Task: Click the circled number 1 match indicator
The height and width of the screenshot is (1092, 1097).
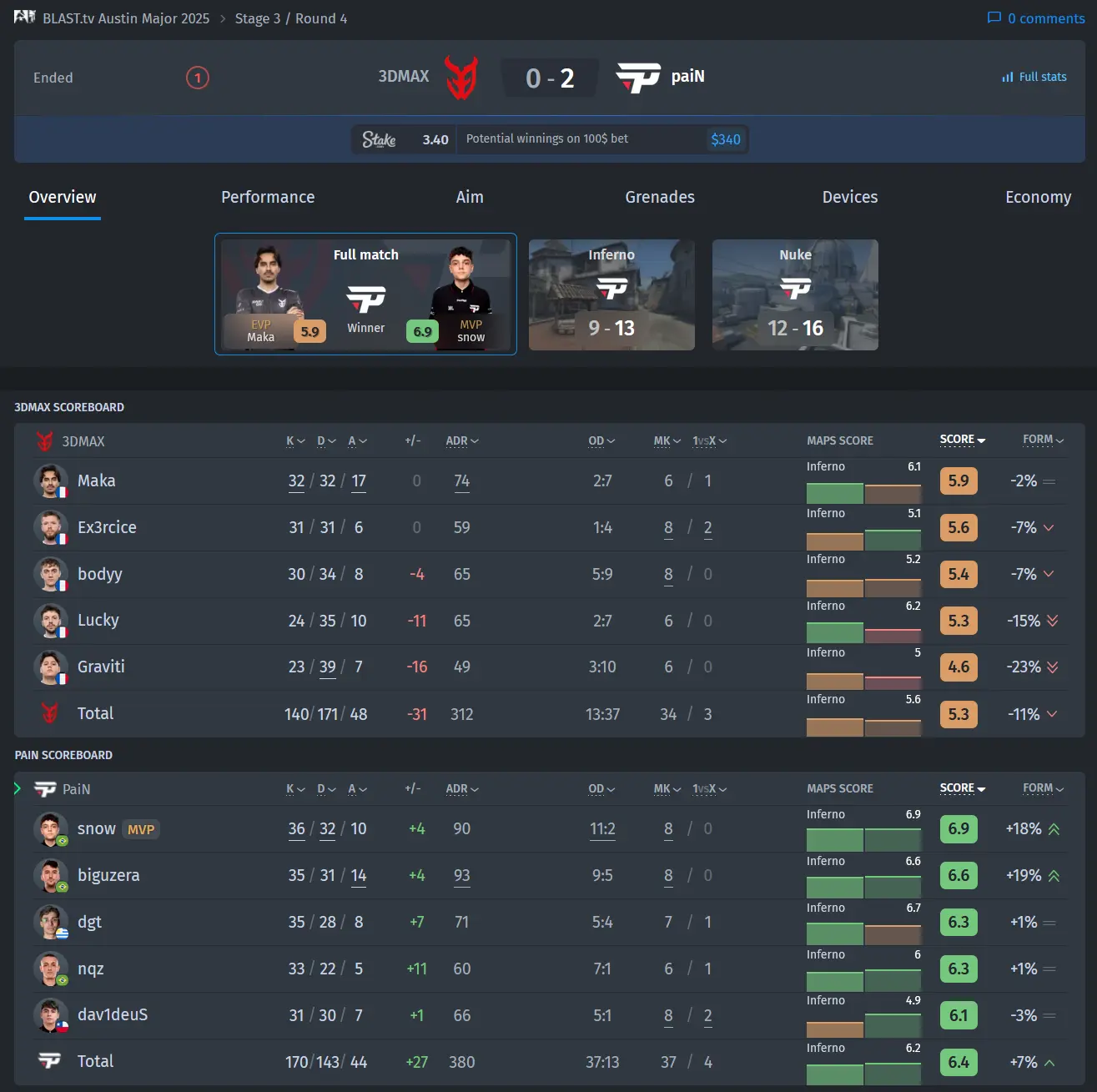Action: (198, 78)
